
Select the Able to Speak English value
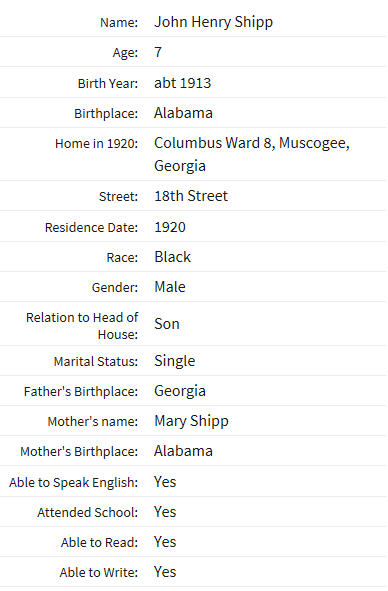click(x=165, y=482)
